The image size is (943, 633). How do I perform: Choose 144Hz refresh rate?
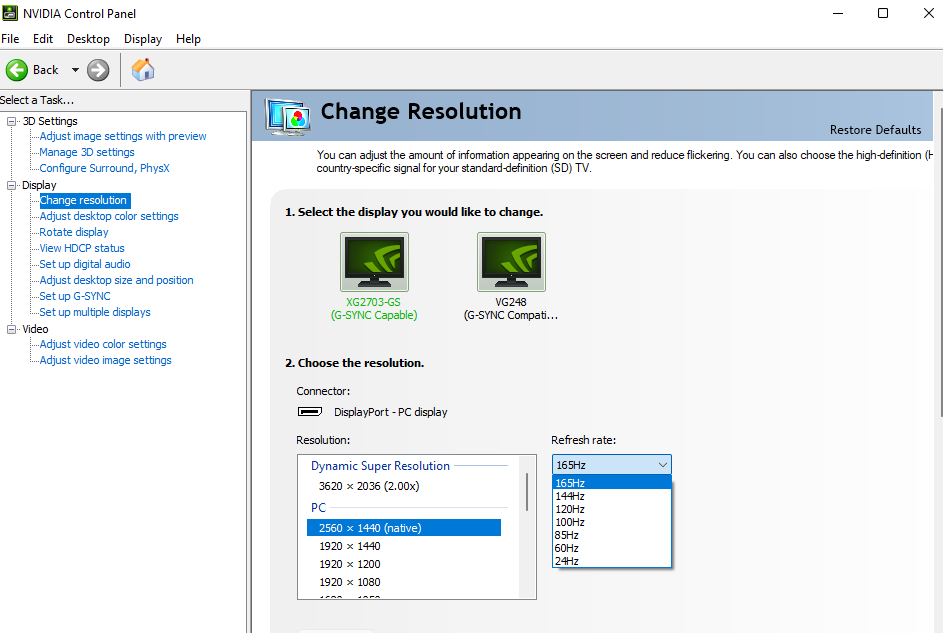click(x=612, y=496)
